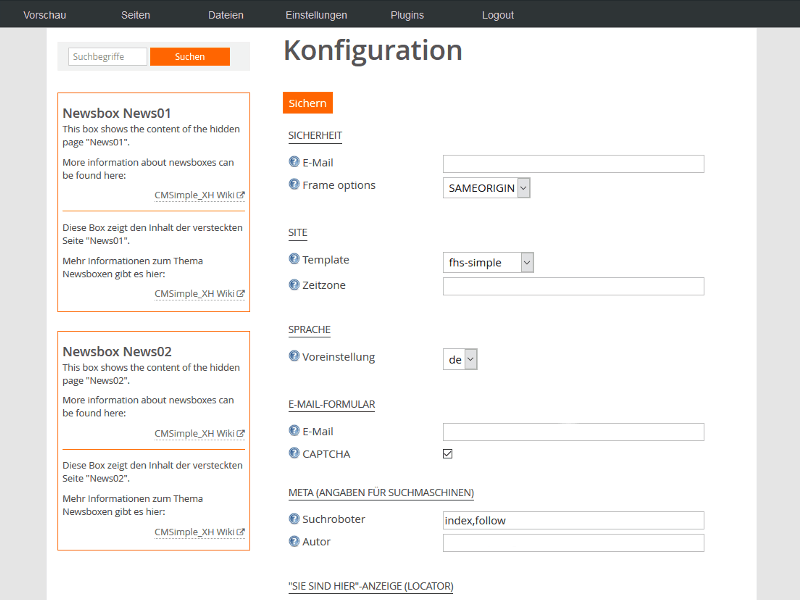Open first CMSimple_XH Wiki link in News01
The height and width of the screenshot is (600, 800).
coord(199,195)
